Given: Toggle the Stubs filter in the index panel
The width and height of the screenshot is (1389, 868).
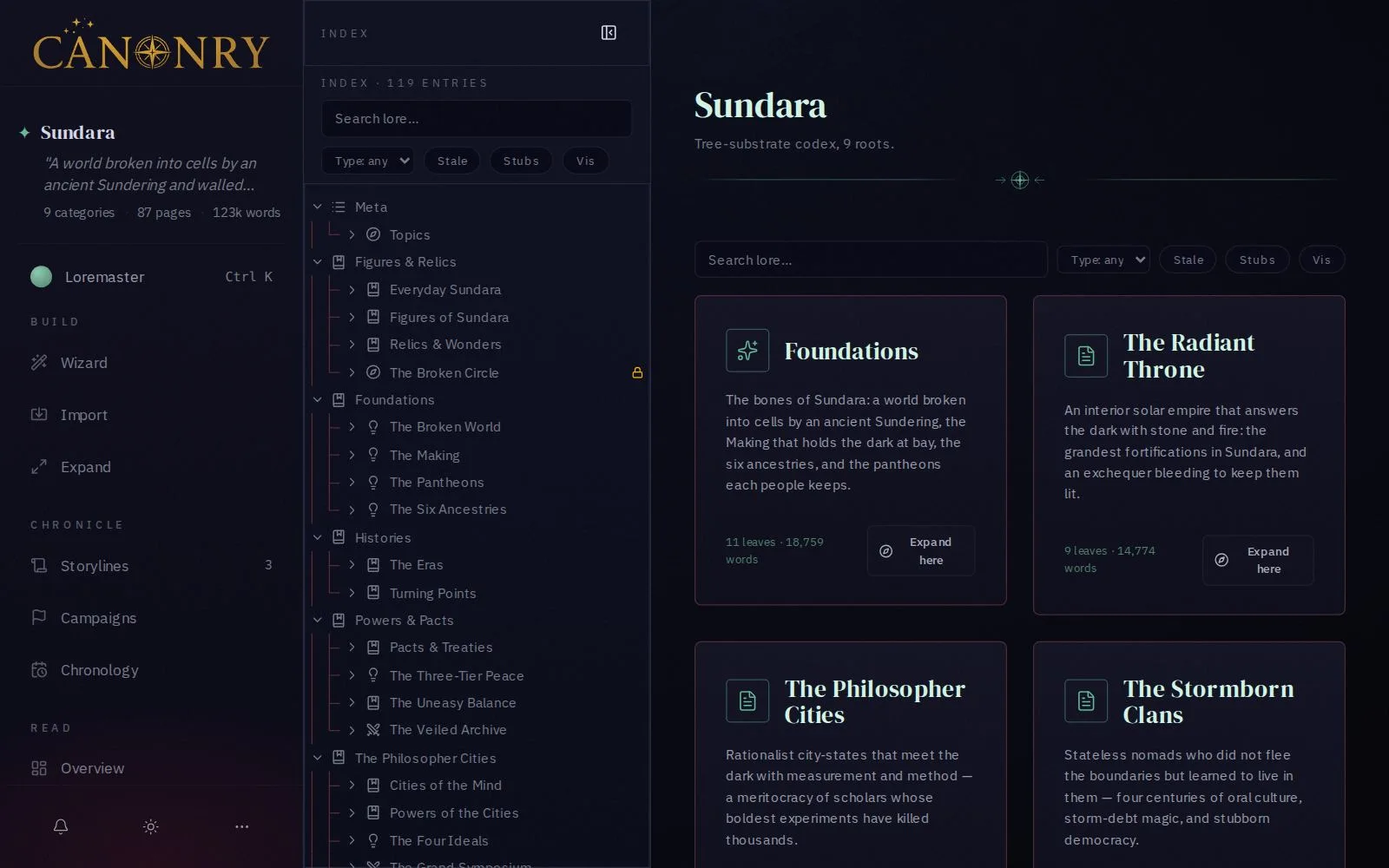Looking at the screenshot, I should [x=521, y=161].
